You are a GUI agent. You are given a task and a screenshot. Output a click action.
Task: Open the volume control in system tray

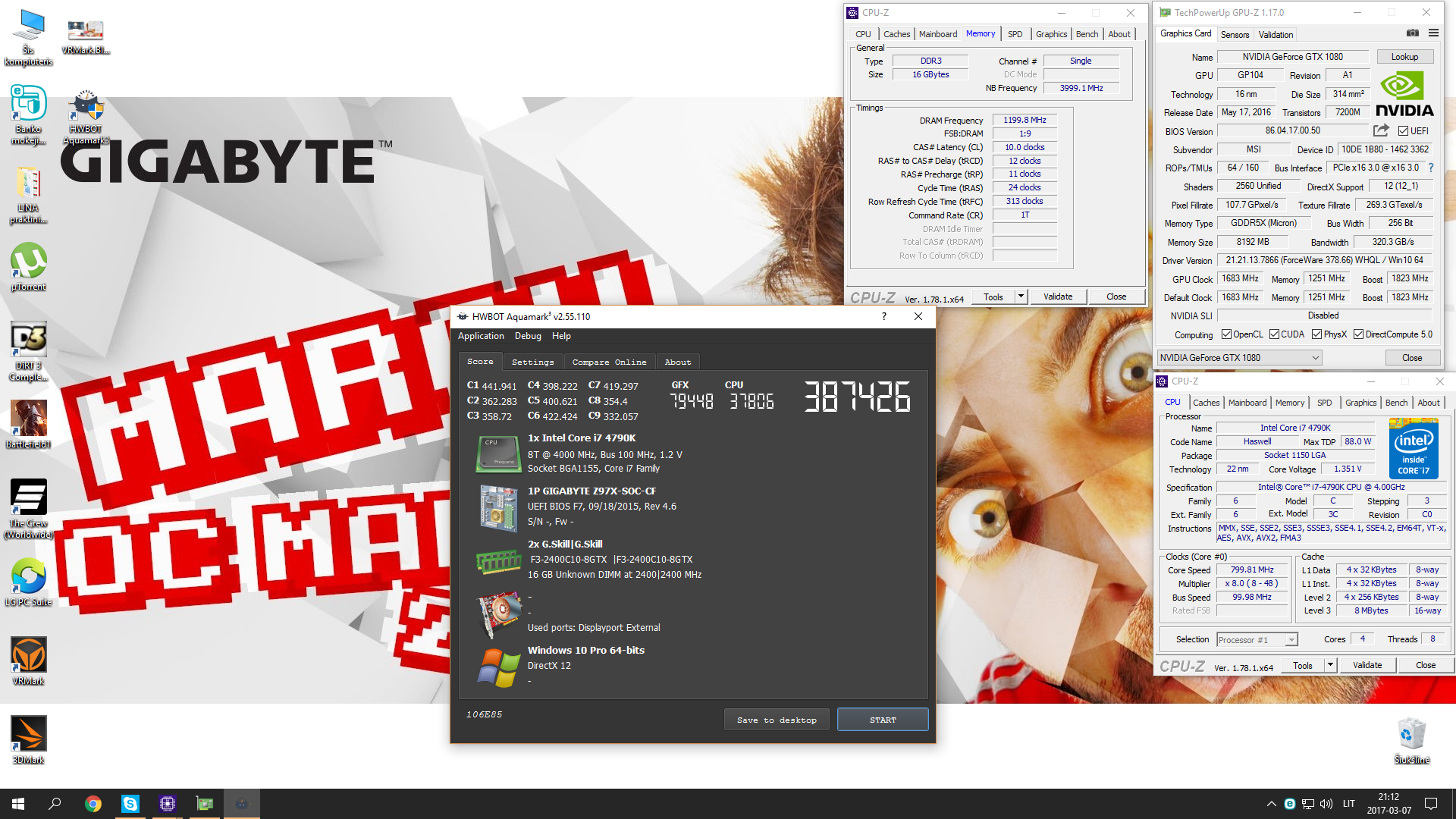1326,804
